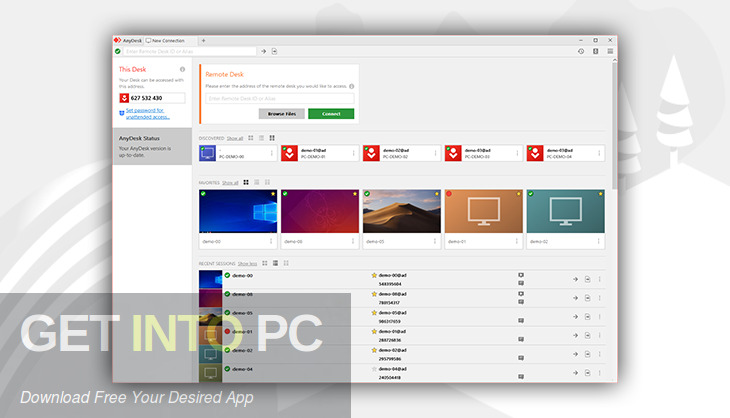Click the This Desk address 627 532 430
The image size is (730, 418).
[x=146, y=98]
